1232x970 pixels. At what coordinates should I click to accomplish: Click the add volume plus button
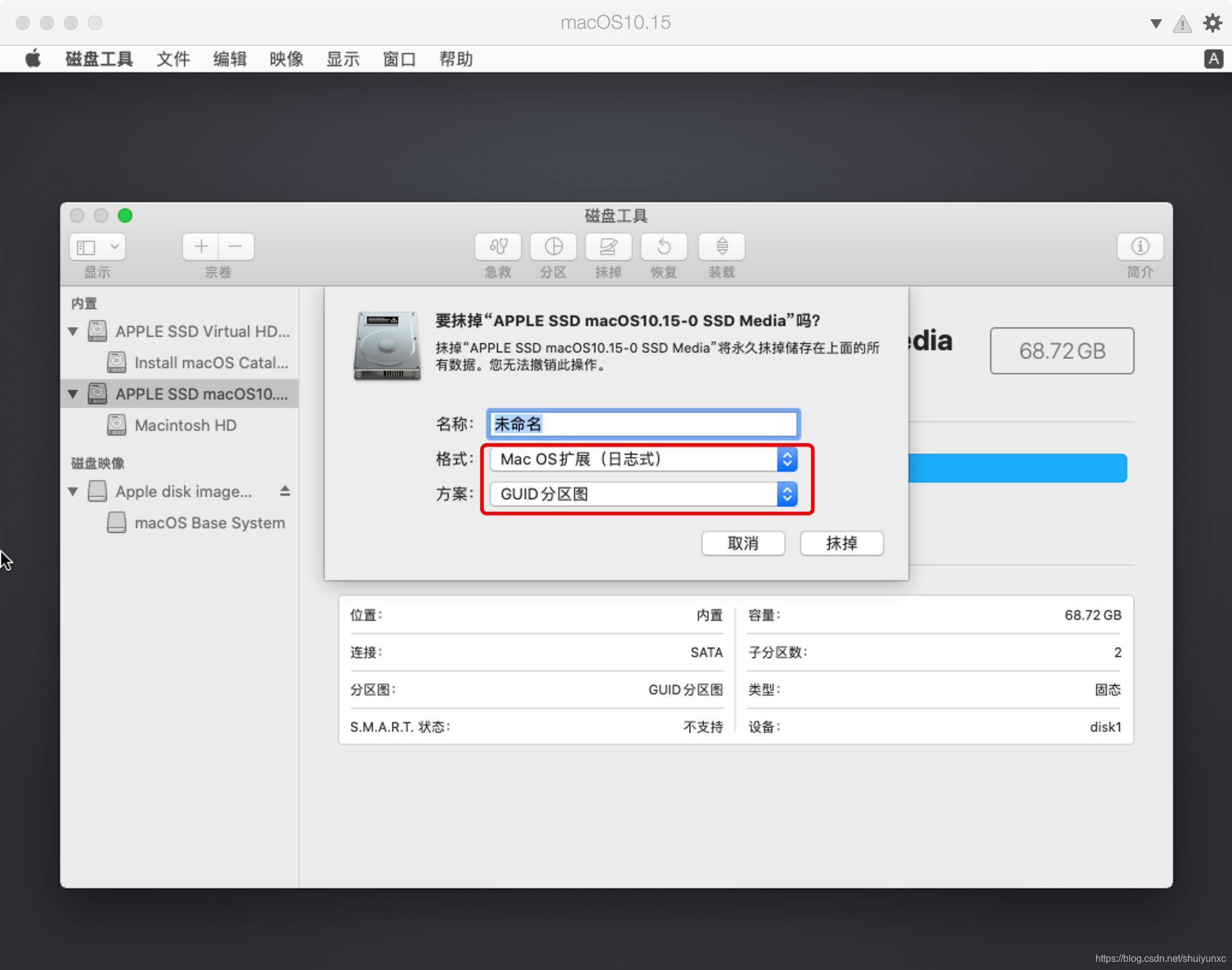(x=201, y=247)
